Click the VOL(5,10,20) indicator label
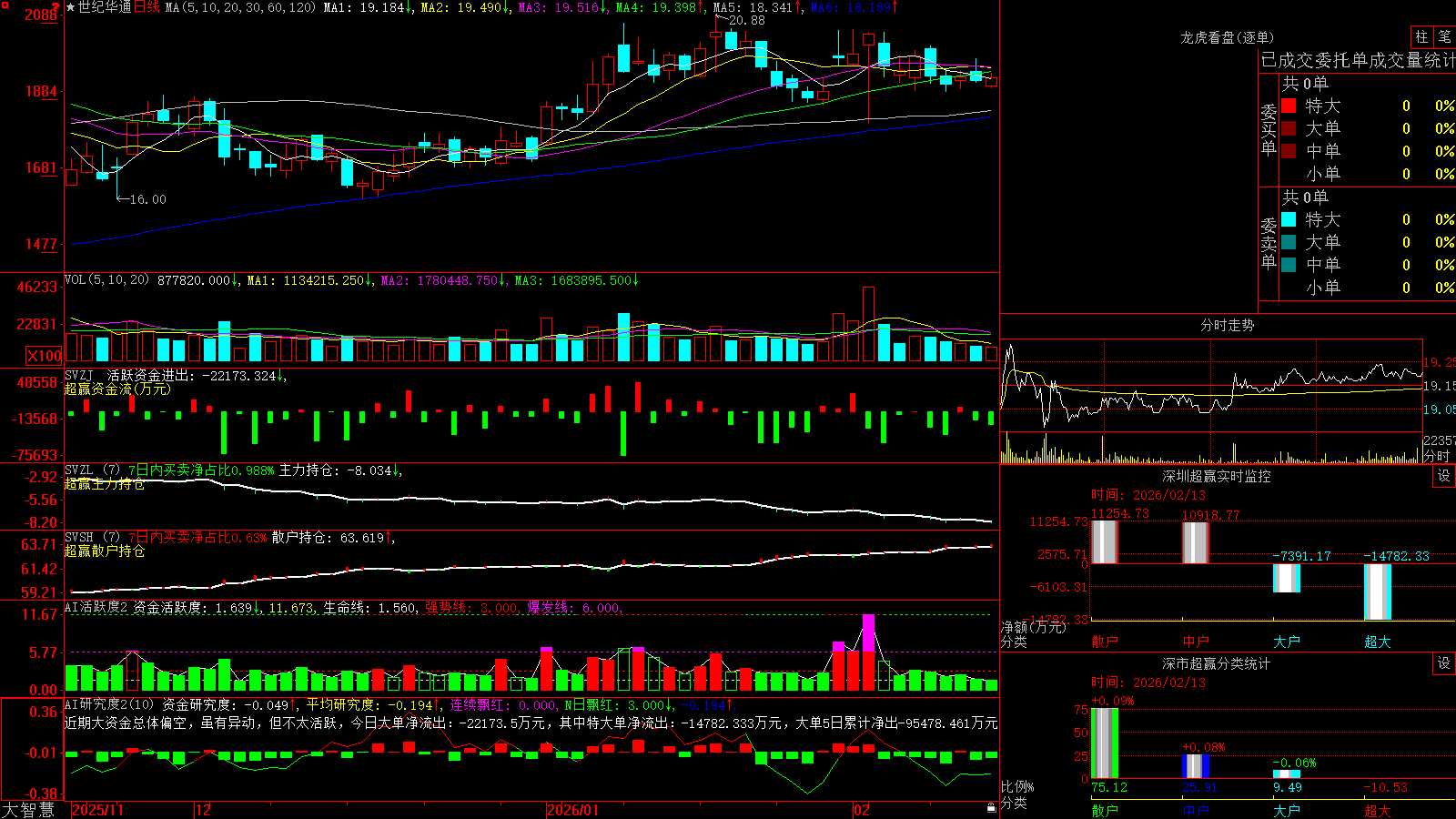This screenshot has height=819, width=1456. [106, 280]
